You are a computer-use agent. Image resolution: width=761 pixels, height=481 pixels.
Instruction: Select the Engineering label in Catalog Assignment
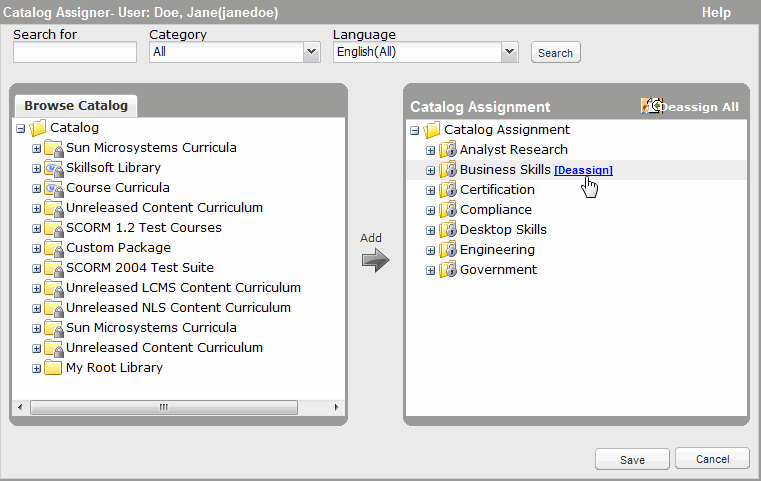click(x=497, y=250)
